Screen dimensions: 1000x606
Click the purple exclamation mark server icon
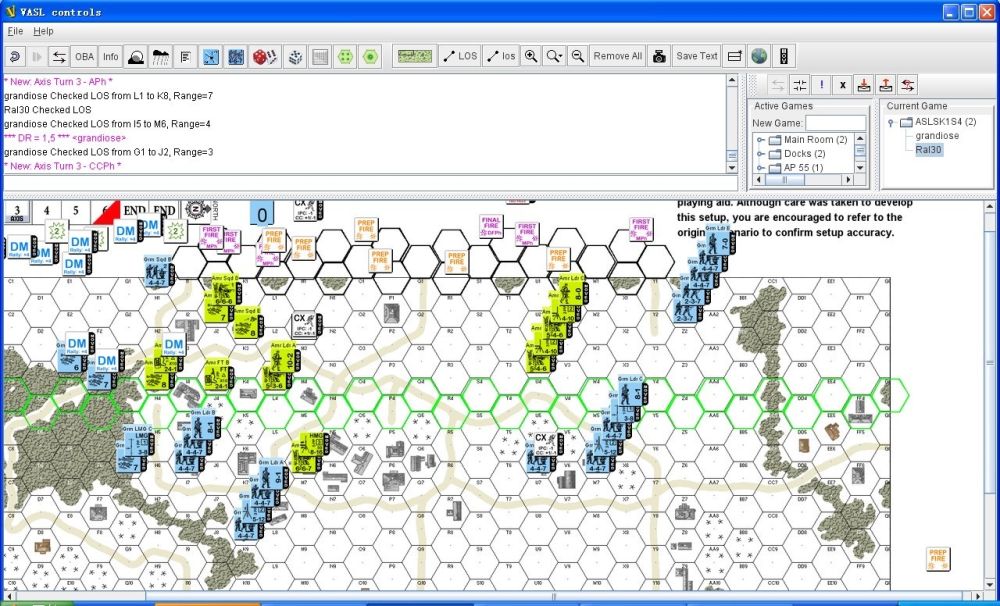[821, 85]
